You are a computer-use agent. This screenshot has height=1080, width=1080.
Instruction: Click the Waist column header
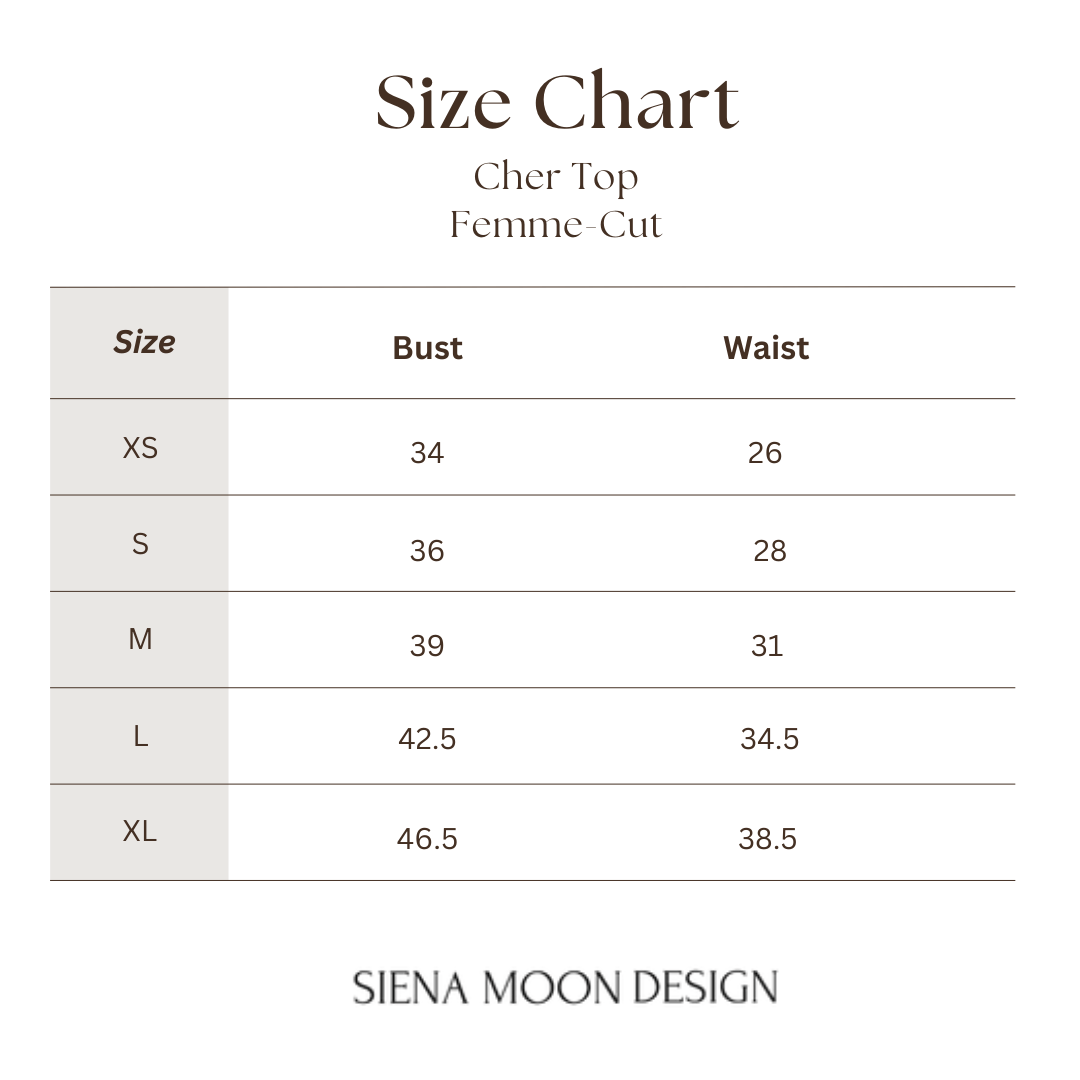point(766,348)
